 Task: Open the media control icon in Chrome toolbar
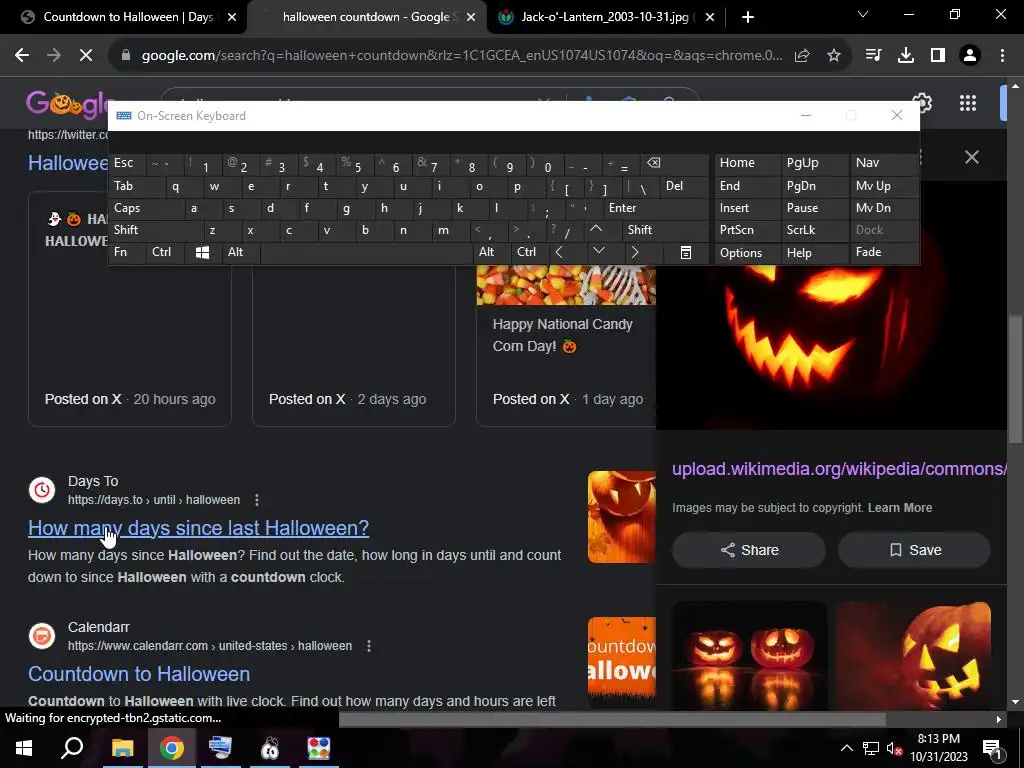coord(873,56)
